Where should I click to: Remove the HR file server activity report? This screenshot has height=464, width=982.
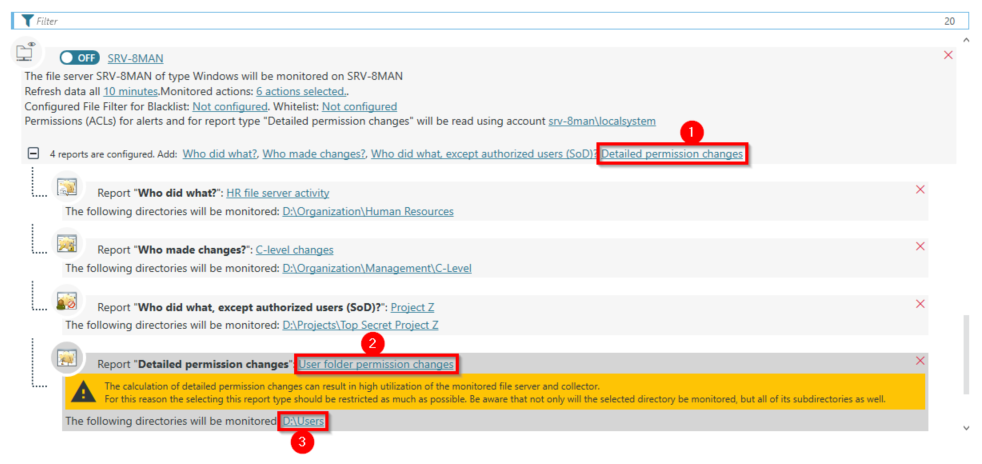[920, 189]
